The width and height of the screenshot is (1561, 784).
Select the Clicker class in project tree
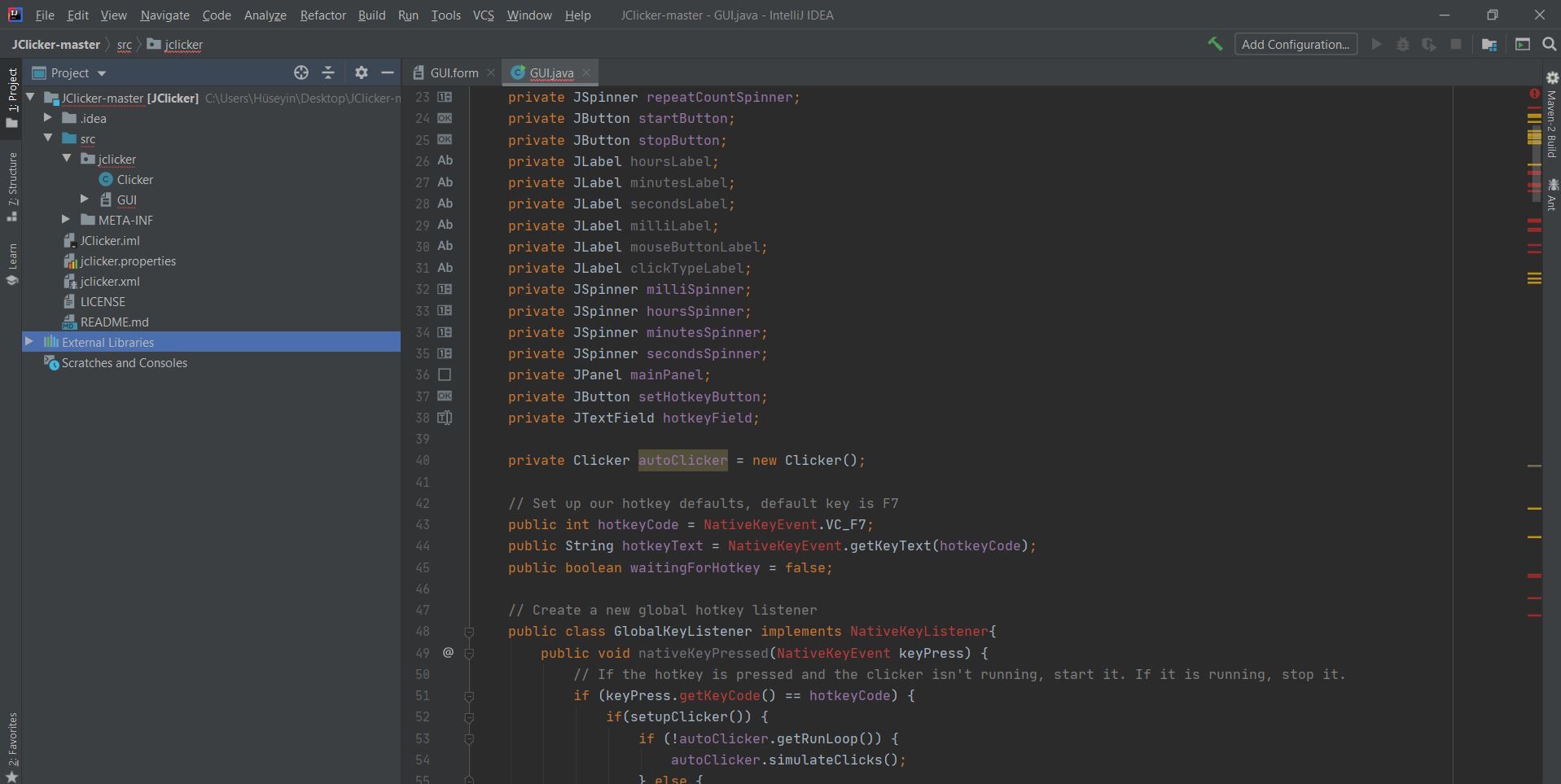pos(134,180)
